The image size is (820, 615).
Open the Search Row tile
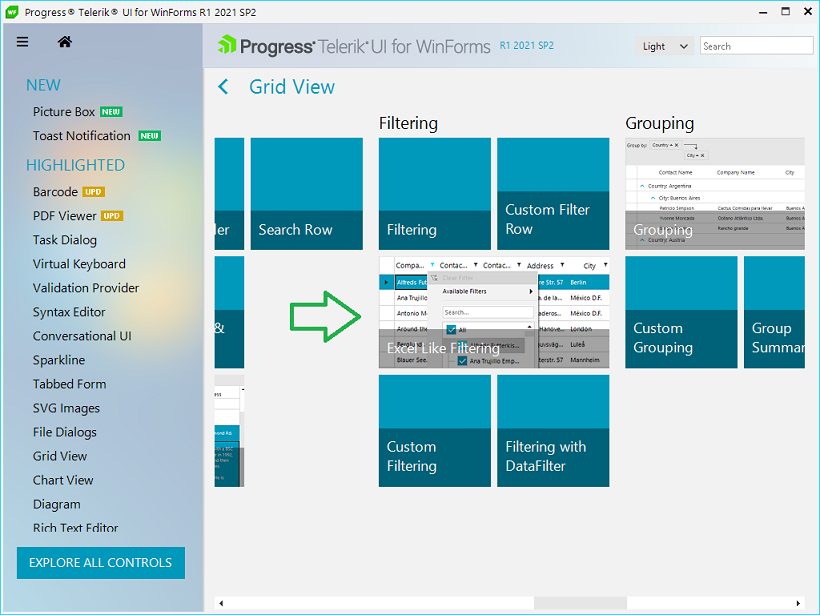click(306, 194)
